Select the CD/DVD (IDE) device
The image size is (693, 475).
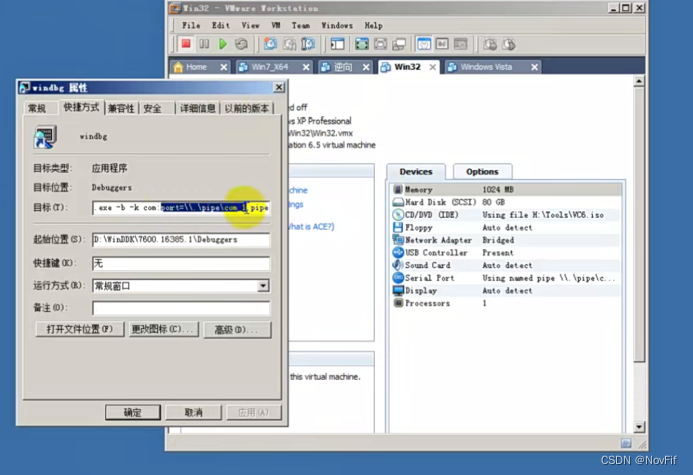click(x=506, y=215)
